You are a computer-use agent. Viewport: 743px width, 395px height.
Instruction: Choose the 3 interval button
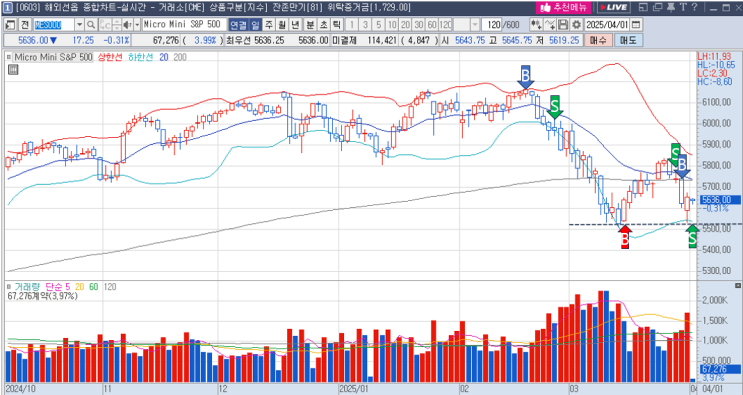(x=366, y=25)
